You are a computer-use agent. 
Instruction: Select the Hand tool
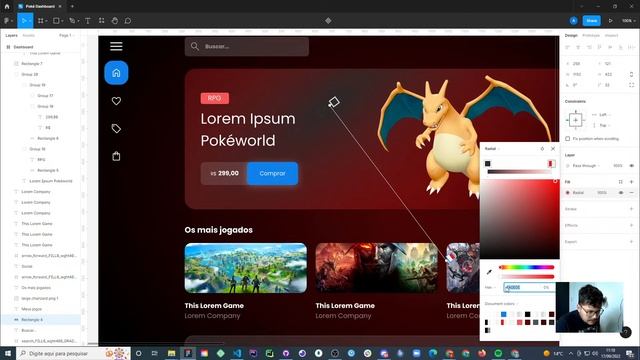tap(115, 20)
